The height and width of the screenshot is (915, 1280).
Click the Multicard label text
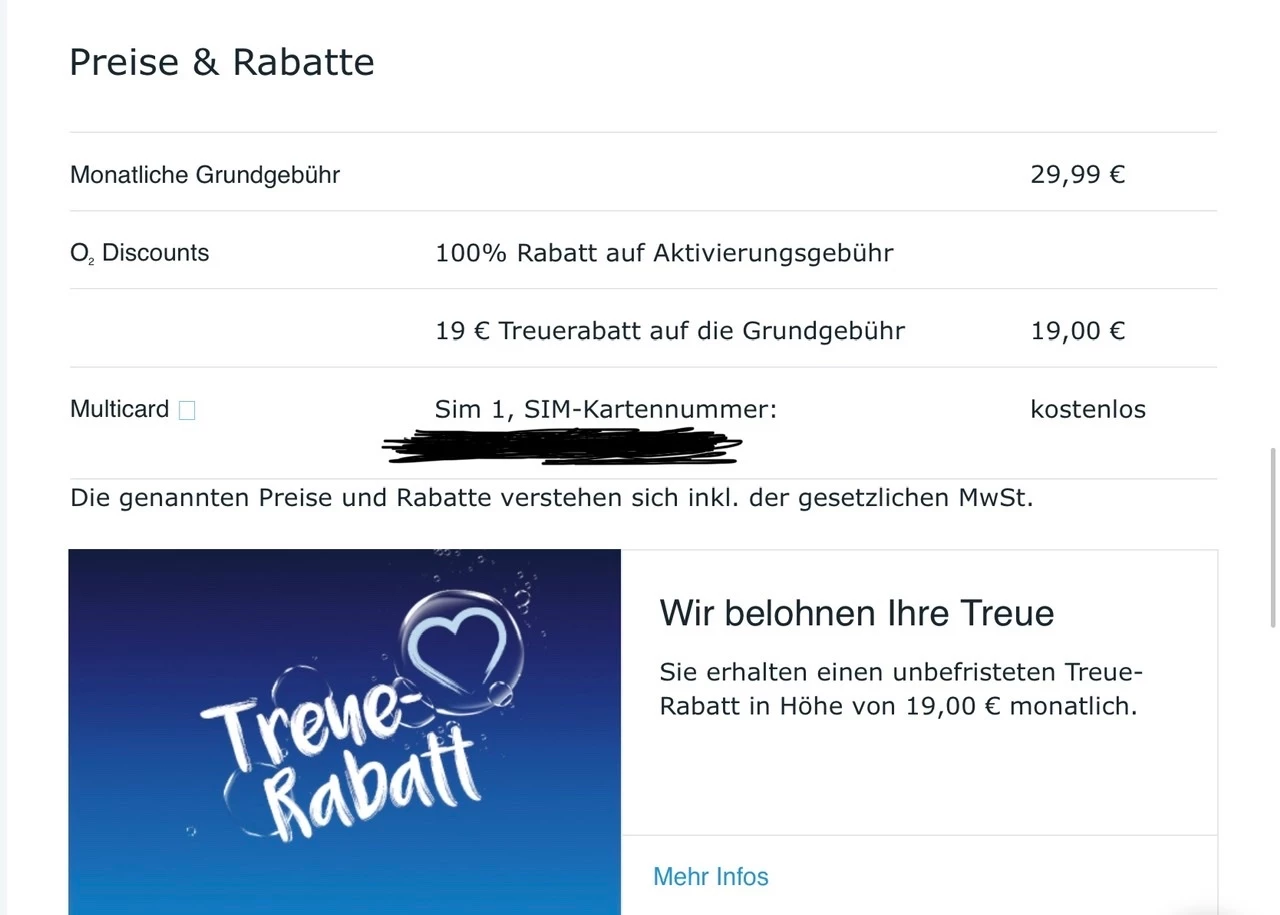[x=119, y=409]
